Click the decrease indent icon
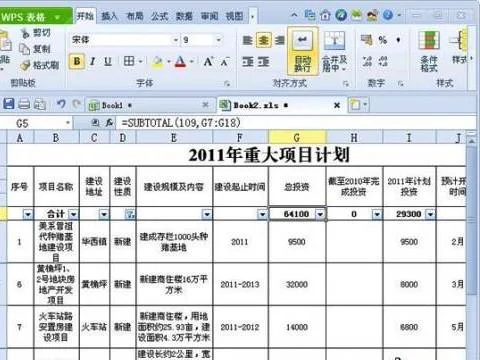Image resolution: width=480 pixels, height=360 pixels. [248, 62]
